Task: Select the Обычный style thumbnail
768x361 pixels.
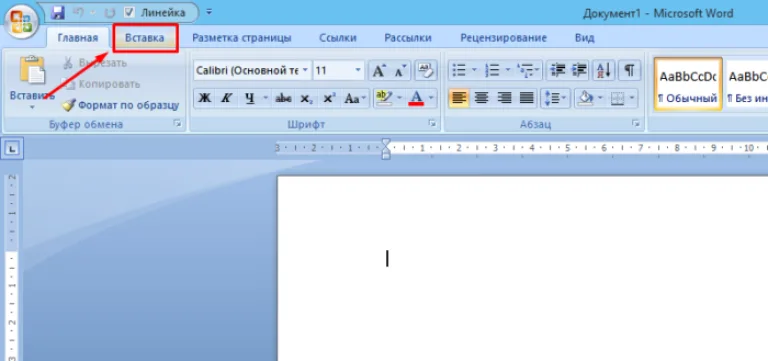Action: tap(688, 84)
